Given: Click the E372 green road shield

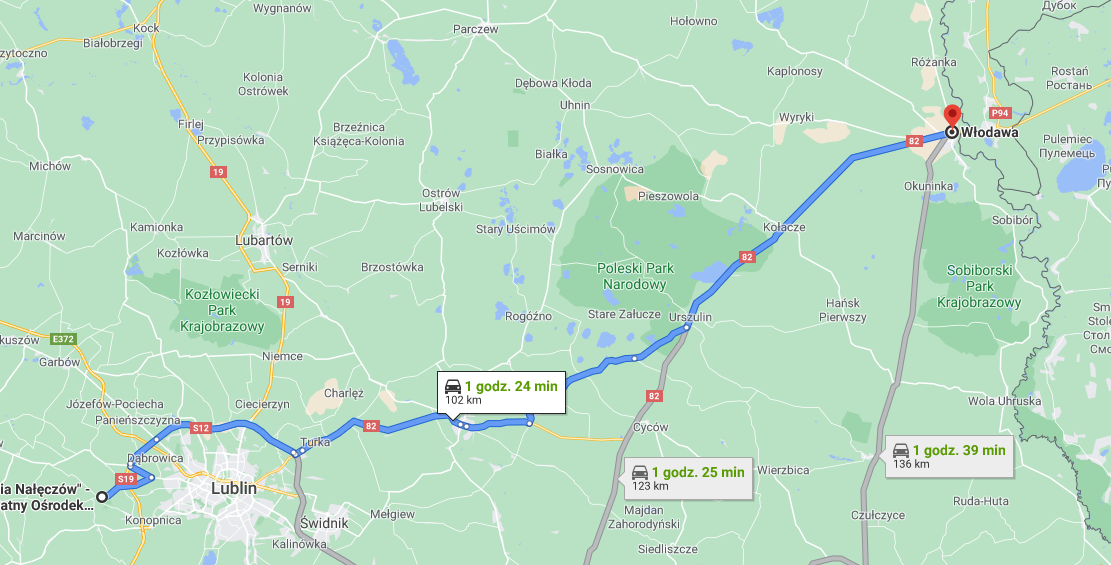Looking at the screenshot, I should pos(63,340).
